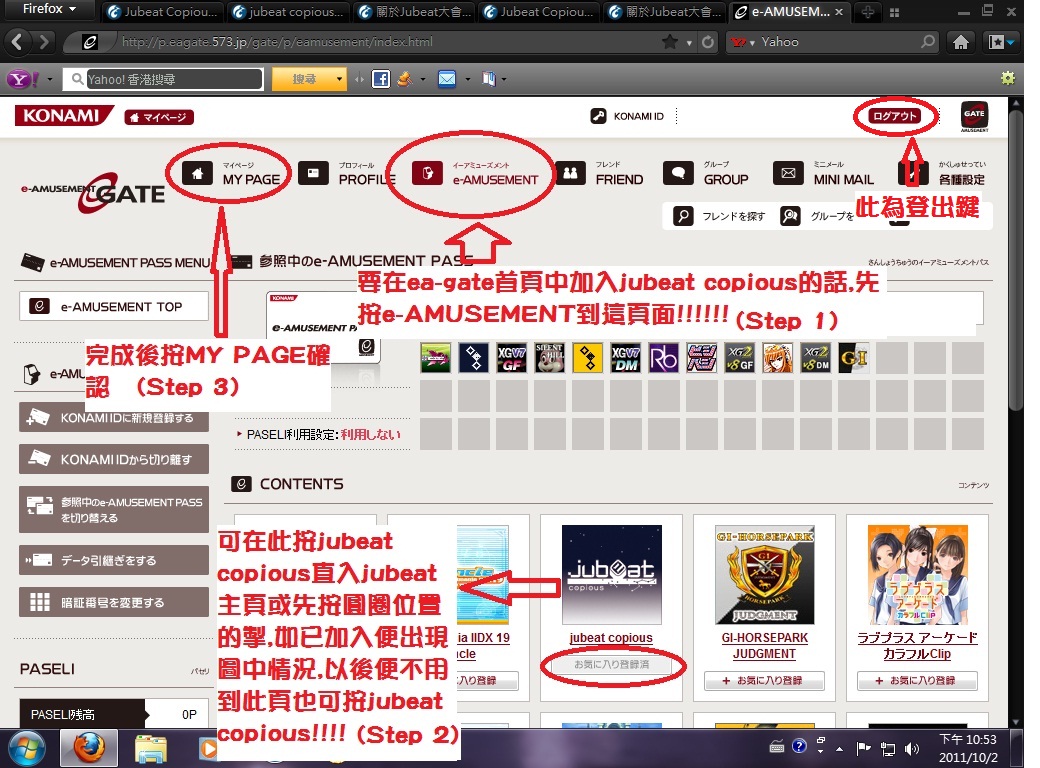Switch to jubeat copious... tab
The height and width of the screenshot is (768, 1040).
(289, 12)
